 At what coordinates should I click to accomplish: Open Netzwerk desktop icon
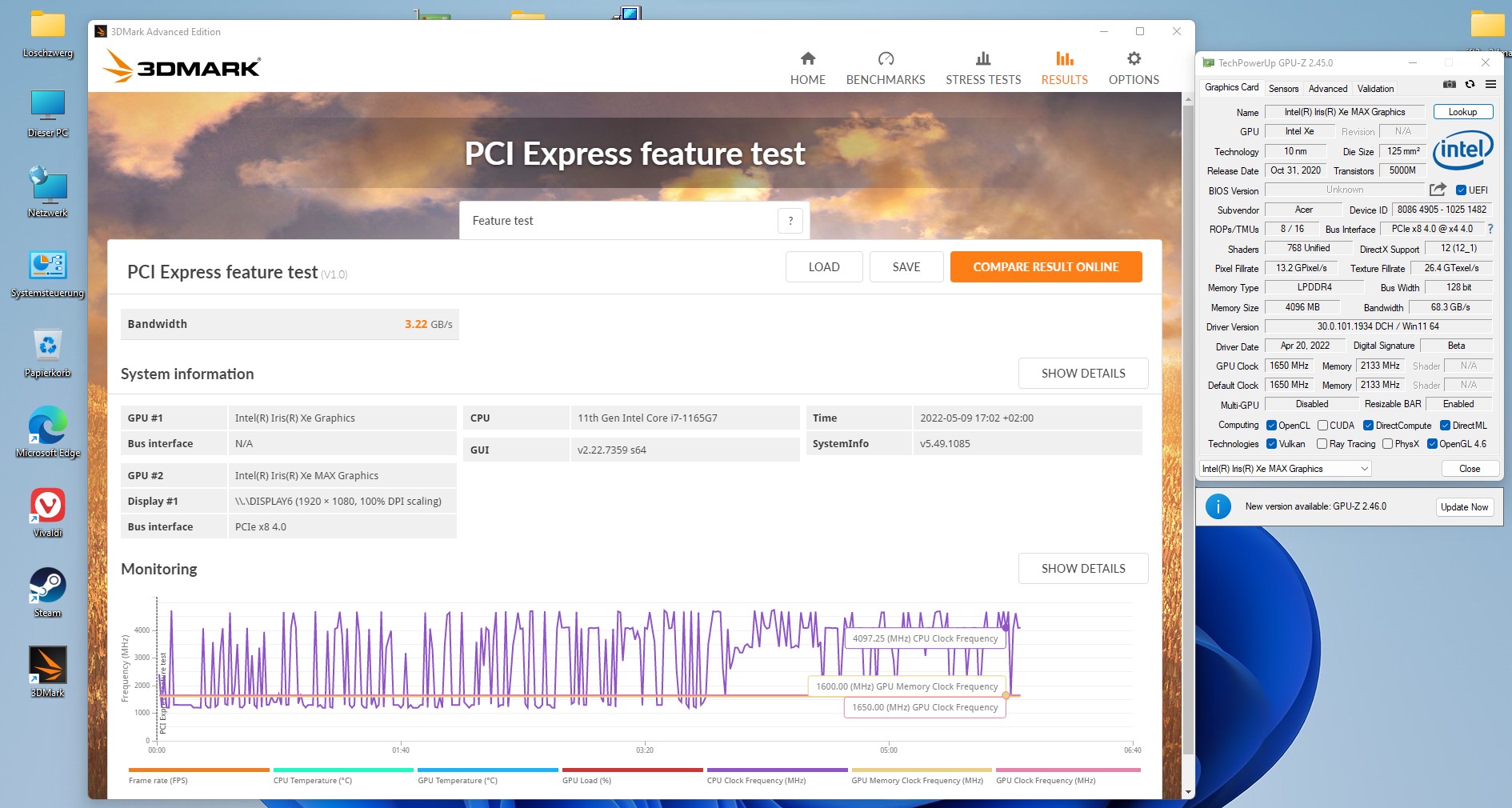[48, 193]
